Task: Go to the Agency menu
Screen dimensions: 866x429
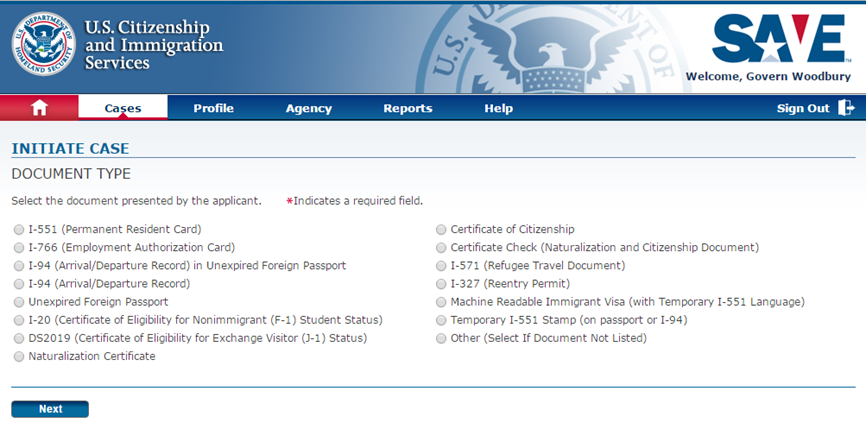Action: click(x=308, y=108)
